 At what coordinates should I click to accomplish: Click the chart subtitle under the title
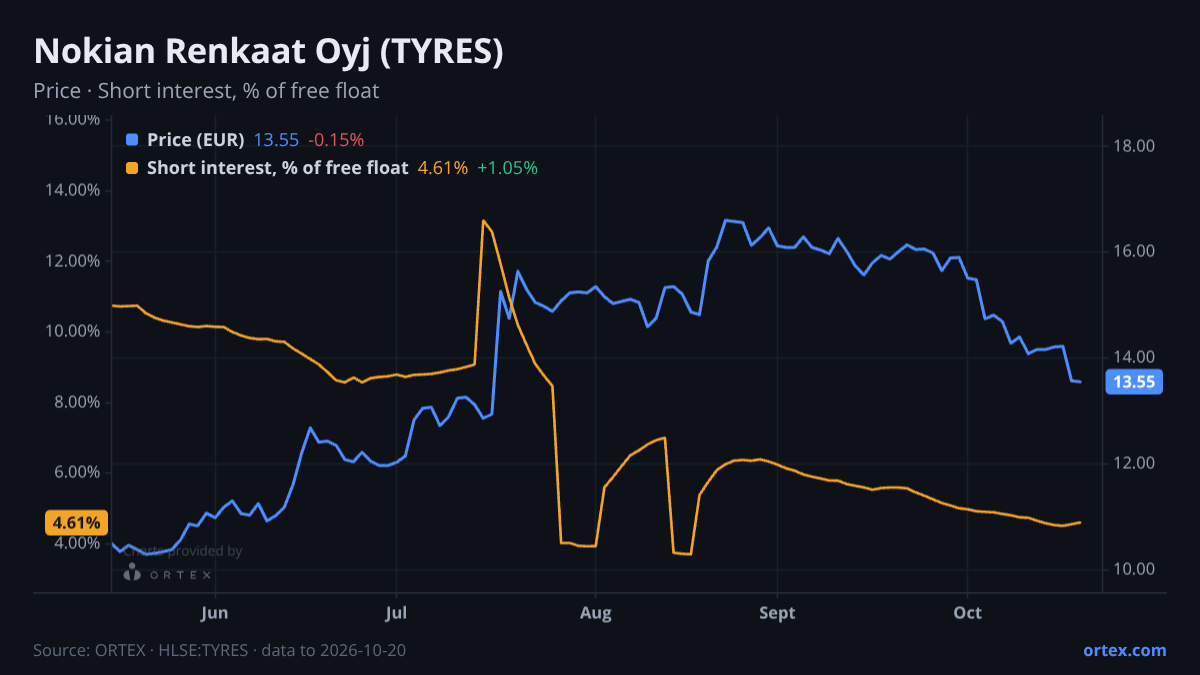pos(206,91)
